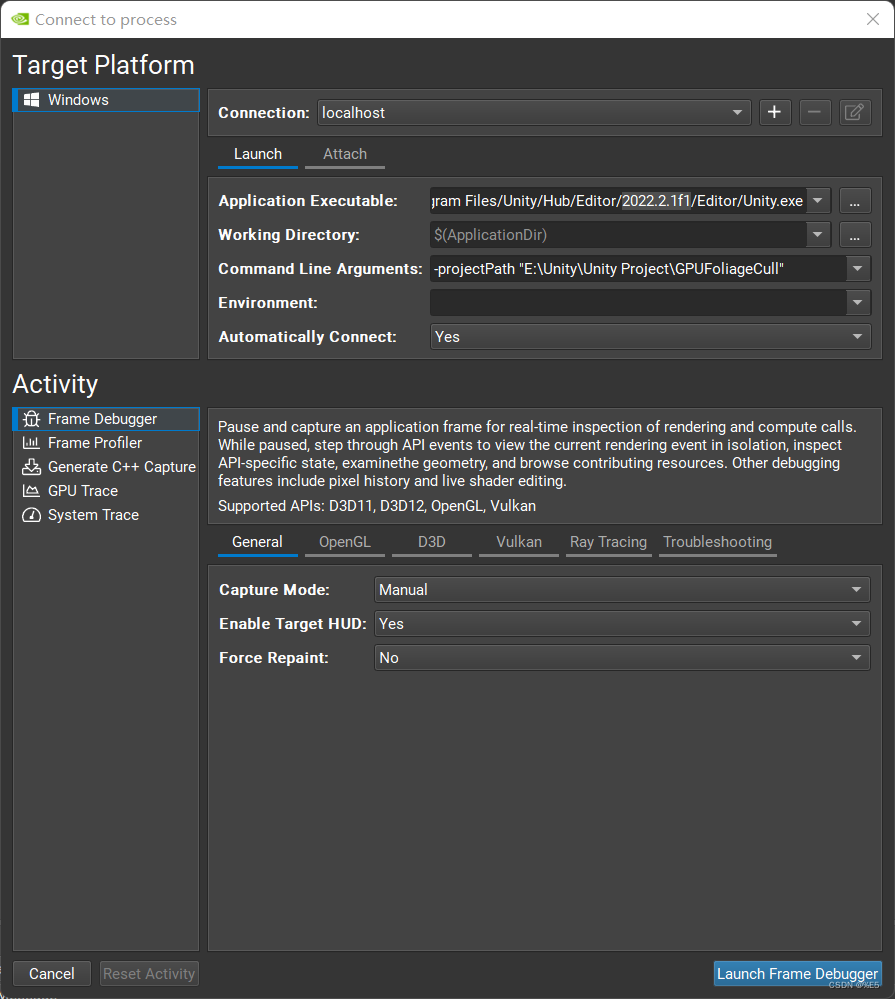Click the Cancel button
Viewport: 895px width, 999px height.
point(52,974)
